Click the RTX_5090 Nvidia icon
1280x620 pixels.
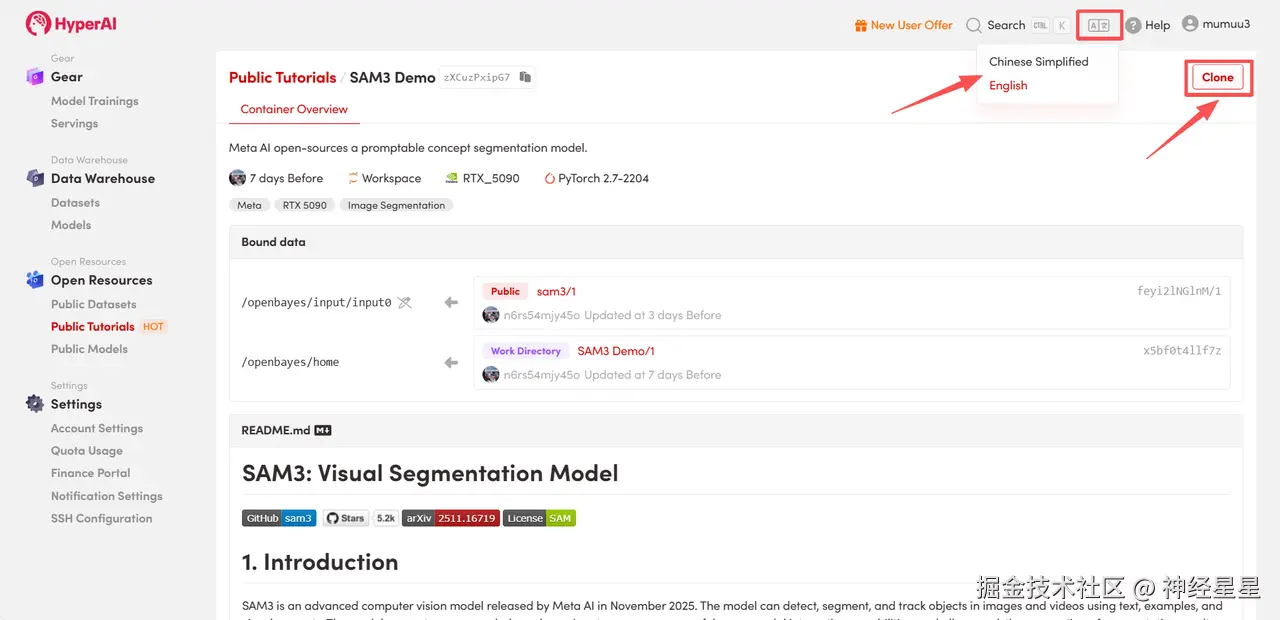coord(450,178)
